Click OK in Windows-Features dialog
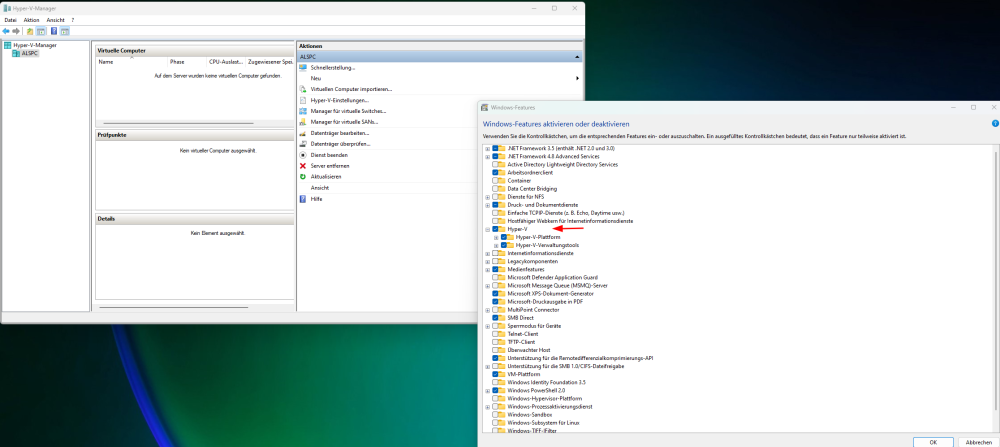Screen dimensions: 1000x447 (x=933, y=442)
